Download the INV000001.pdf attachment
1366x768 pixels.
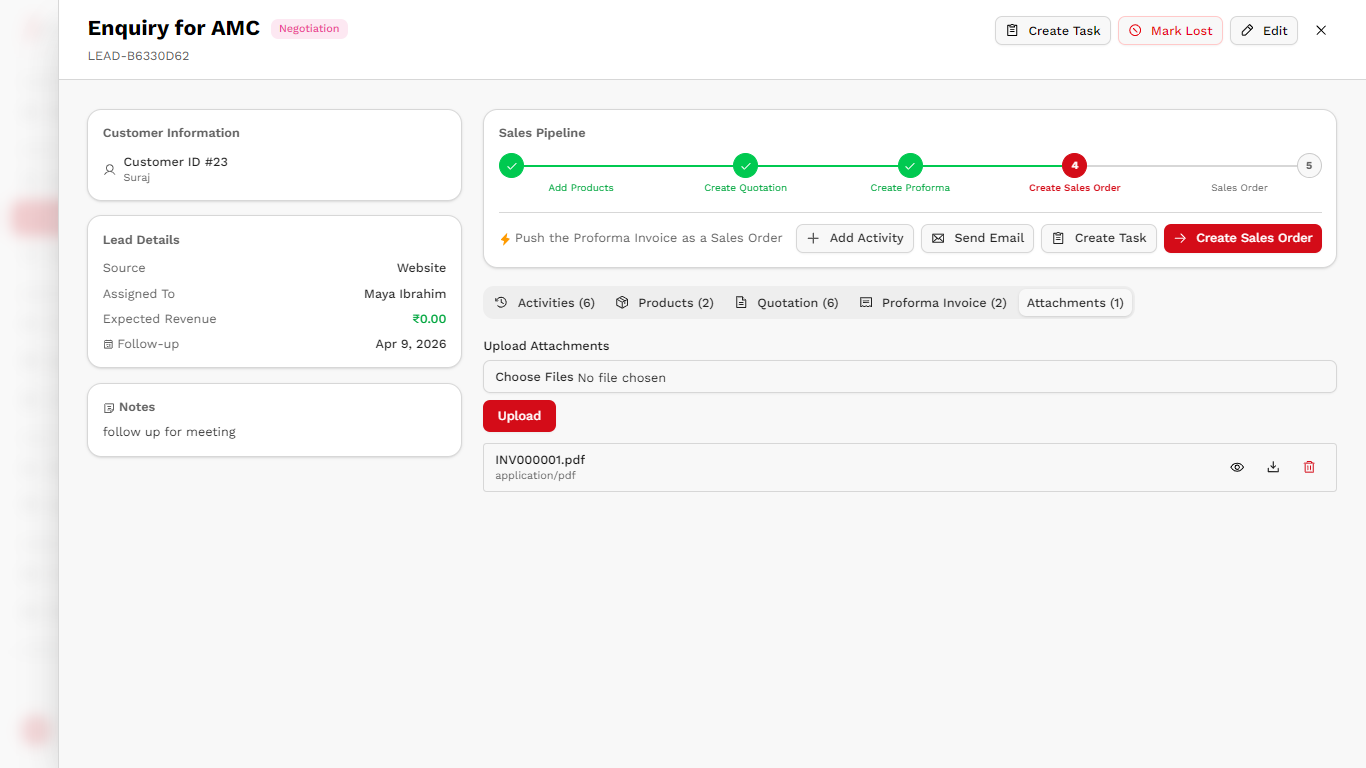(x=1273, y=467)
